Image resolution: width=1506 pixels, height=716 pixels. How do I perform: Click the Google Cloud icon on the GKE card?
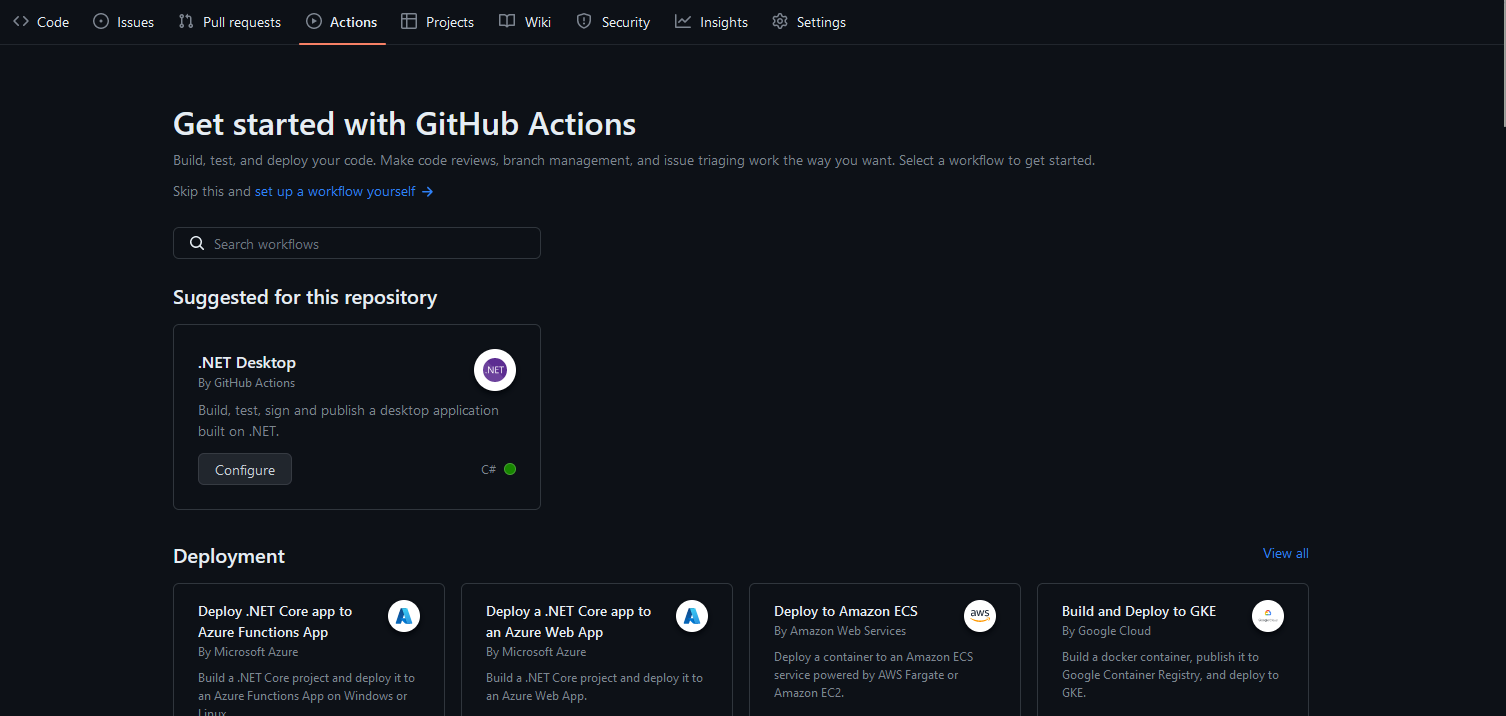pyautogui.click(x=1268, y=616)
